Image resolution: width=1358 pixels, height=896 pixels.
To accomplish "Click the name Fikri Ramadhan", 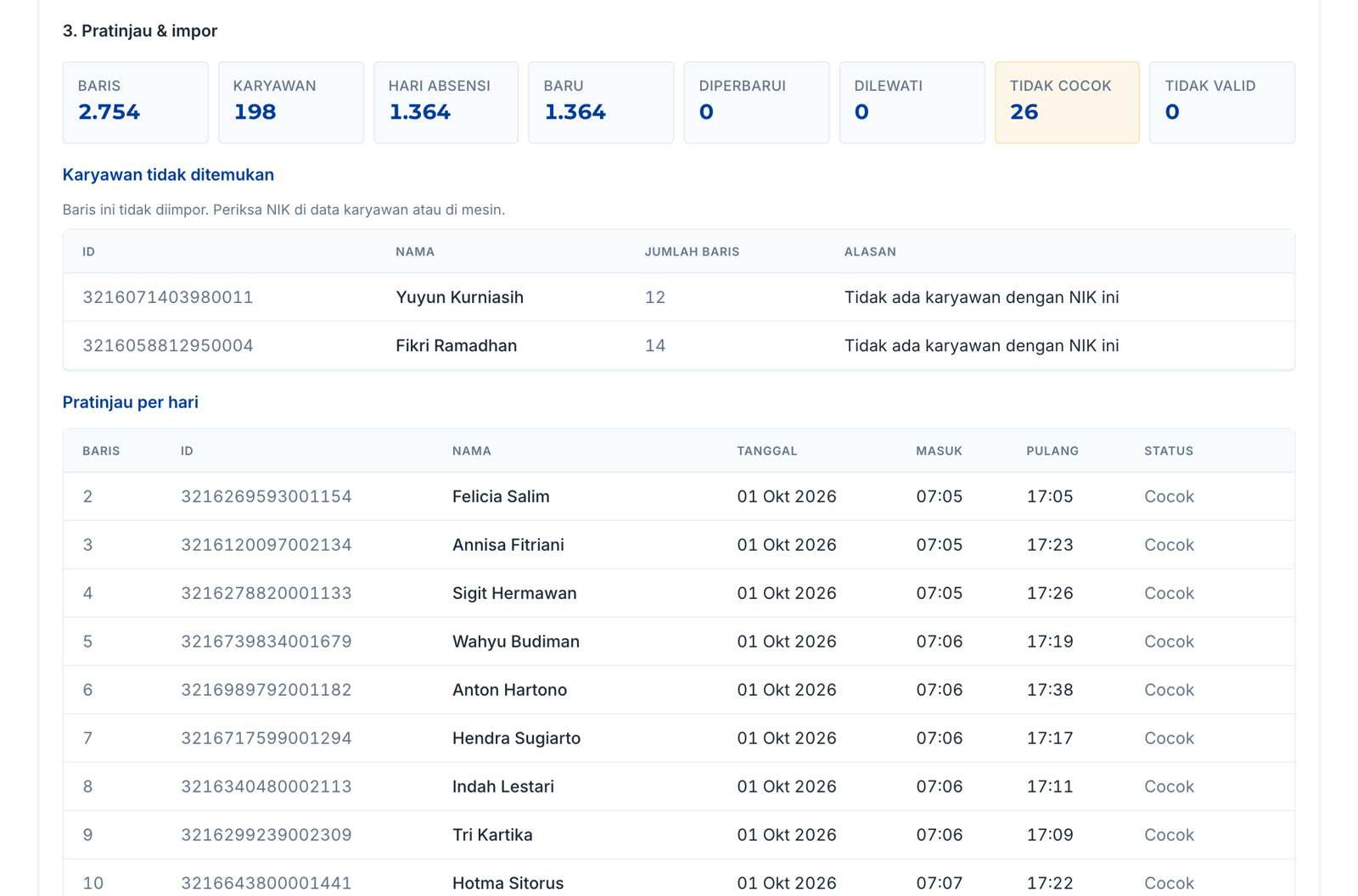I will (456, 345).
